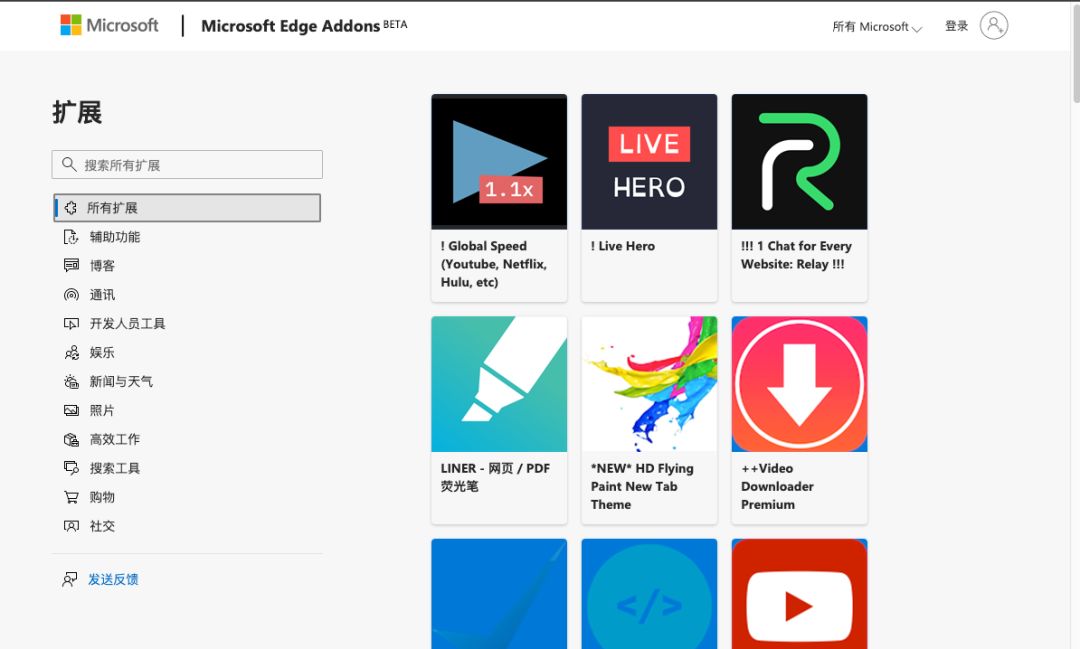Click '!!! 1 Chat for Every Website: Relay !!!' title
Viewport: 1080px width, 649px height.
[796, 255]
